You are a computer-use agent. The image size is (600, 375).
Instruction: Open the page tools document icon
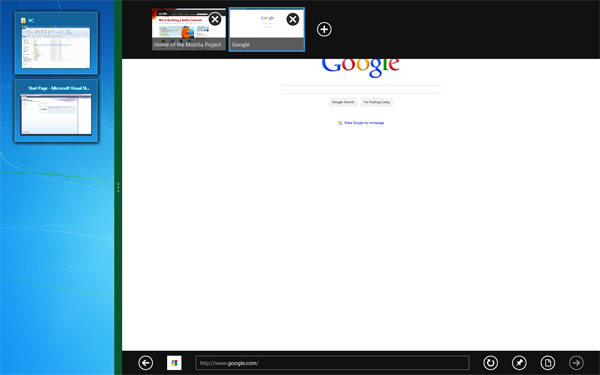[x=548, y=363]
